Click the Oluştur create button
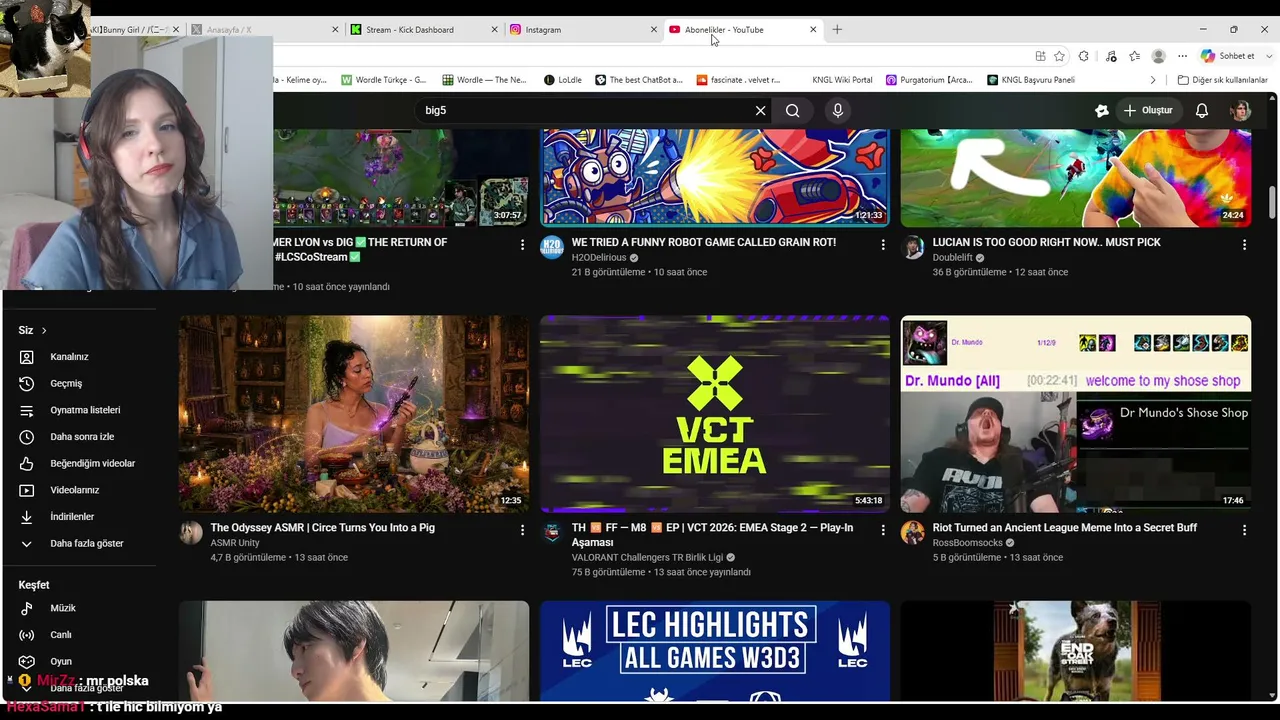This screenshot has height=720, width=1280. click(x=1147, y=111)
